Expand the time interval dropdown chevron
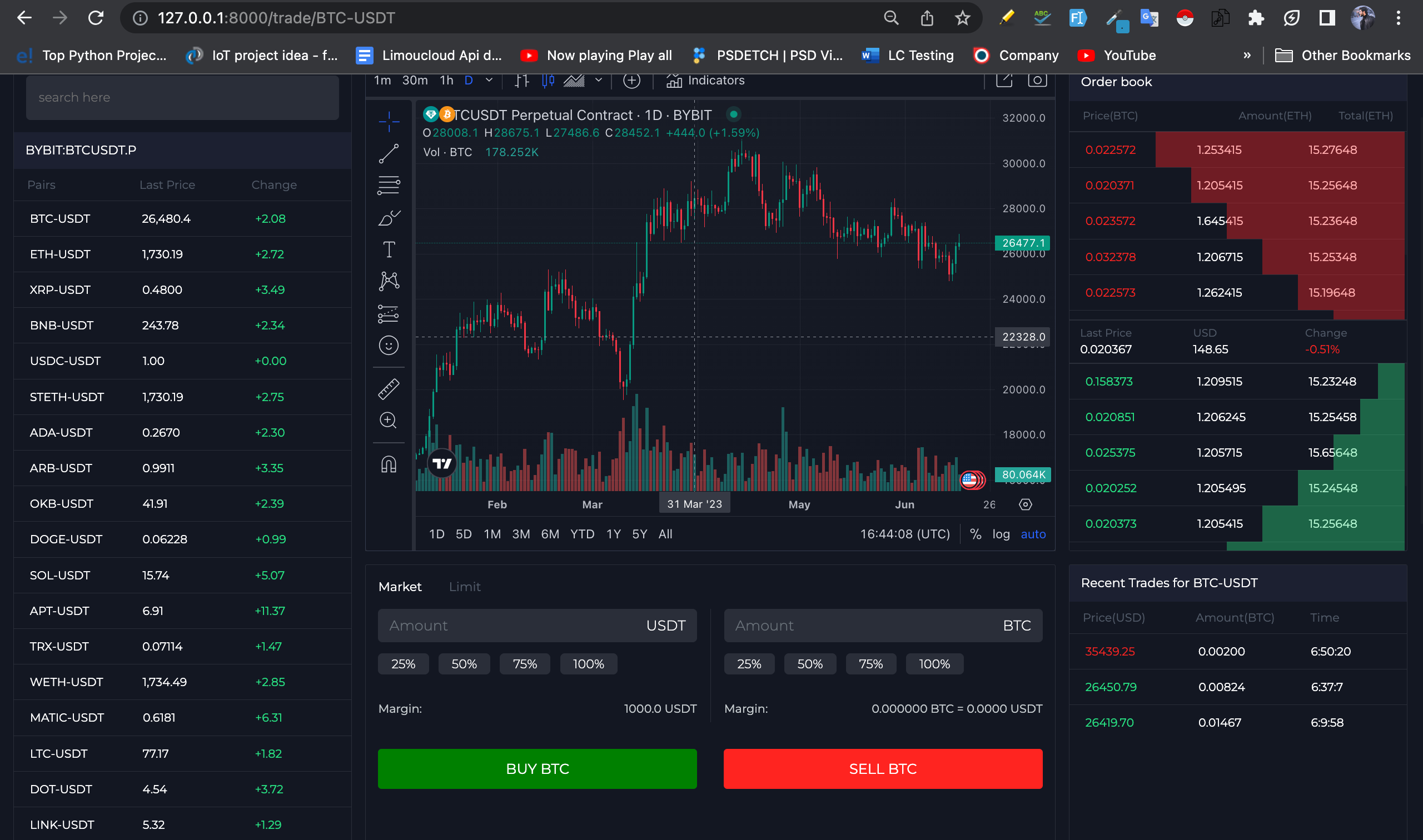 489,81
